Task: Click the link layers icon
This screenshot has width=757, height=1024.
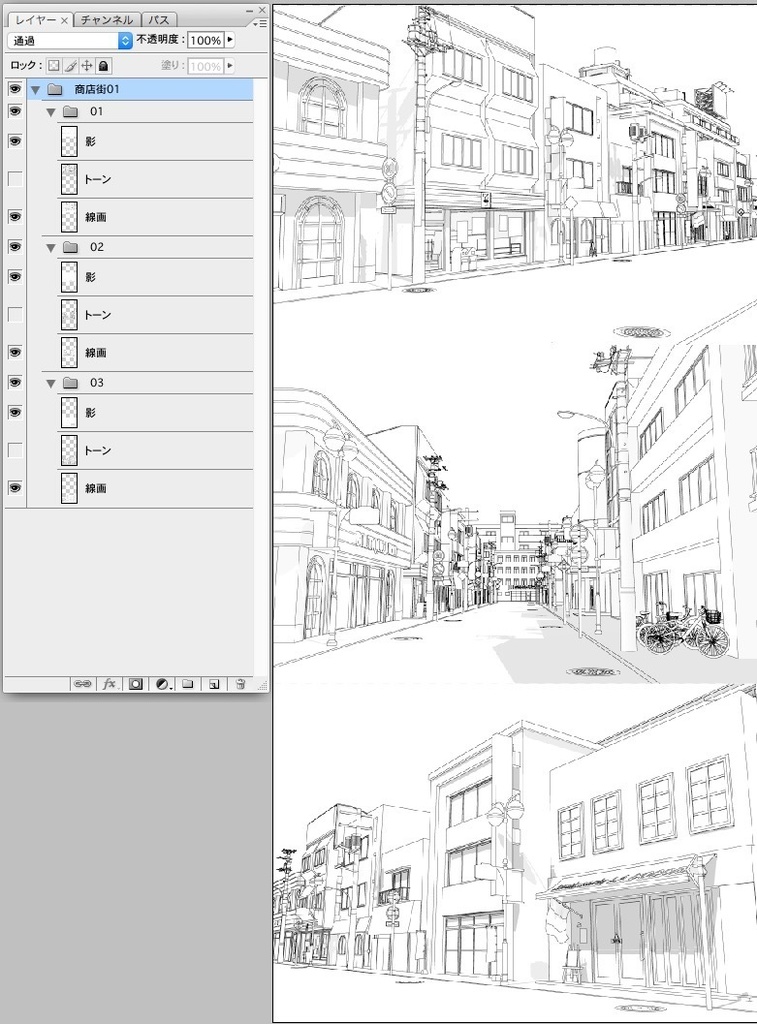Action: click(82, 684)
